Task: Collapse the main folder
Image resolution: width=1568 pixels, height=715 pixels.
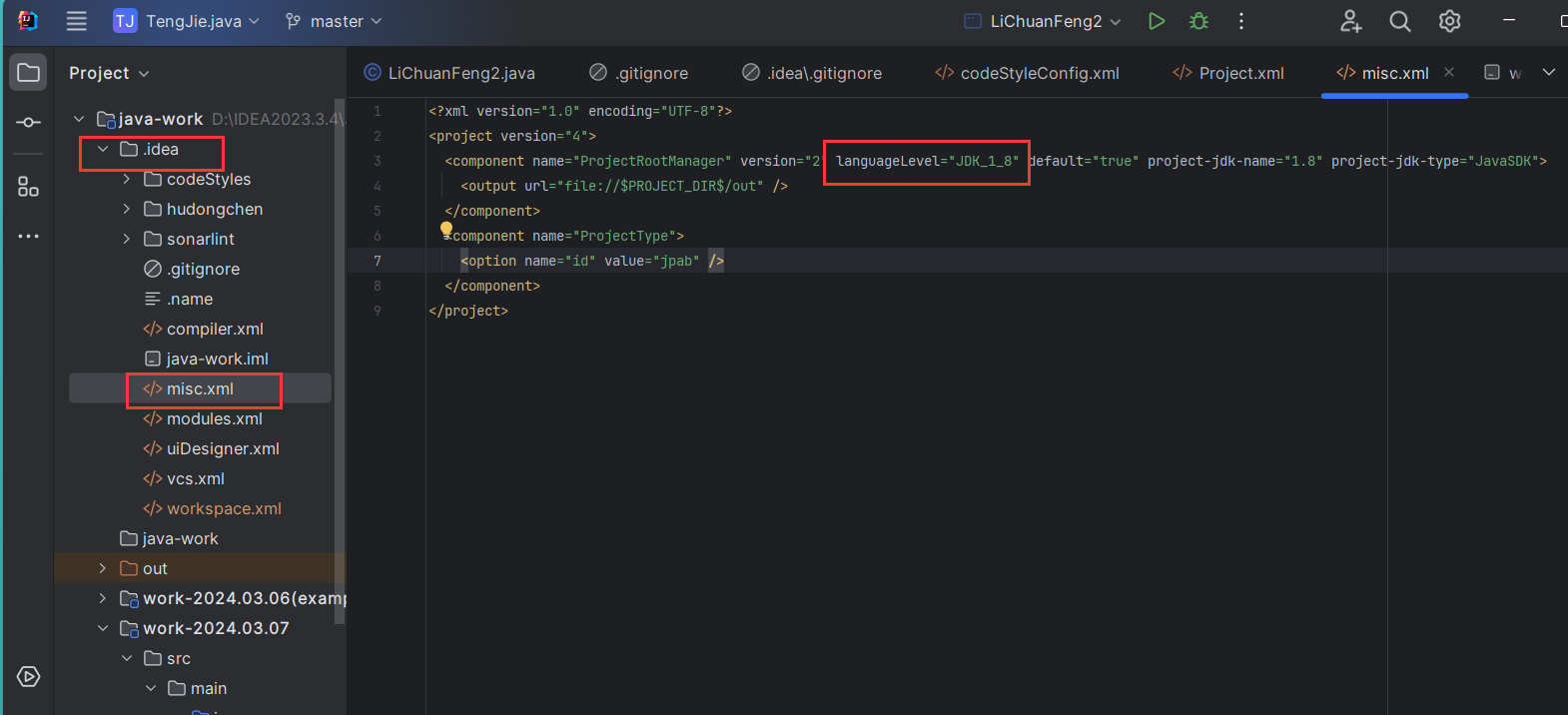Action: 151,688
